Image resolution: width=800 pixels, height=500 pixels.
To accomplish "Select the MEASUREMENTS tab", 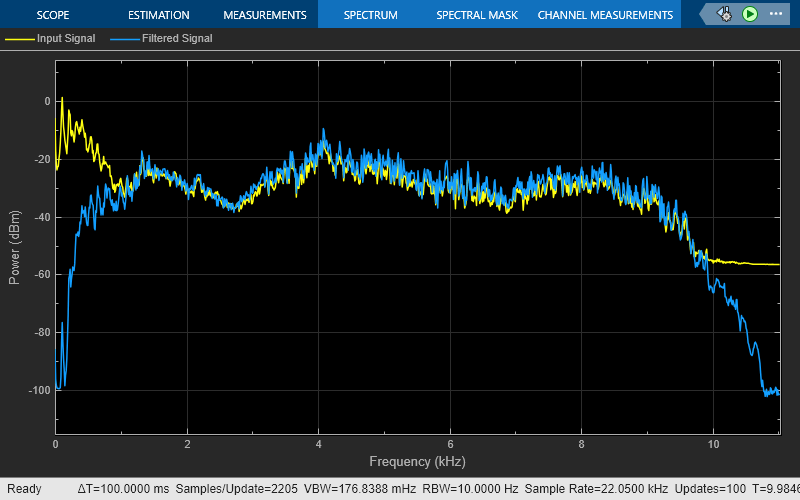I will [265, 15].
